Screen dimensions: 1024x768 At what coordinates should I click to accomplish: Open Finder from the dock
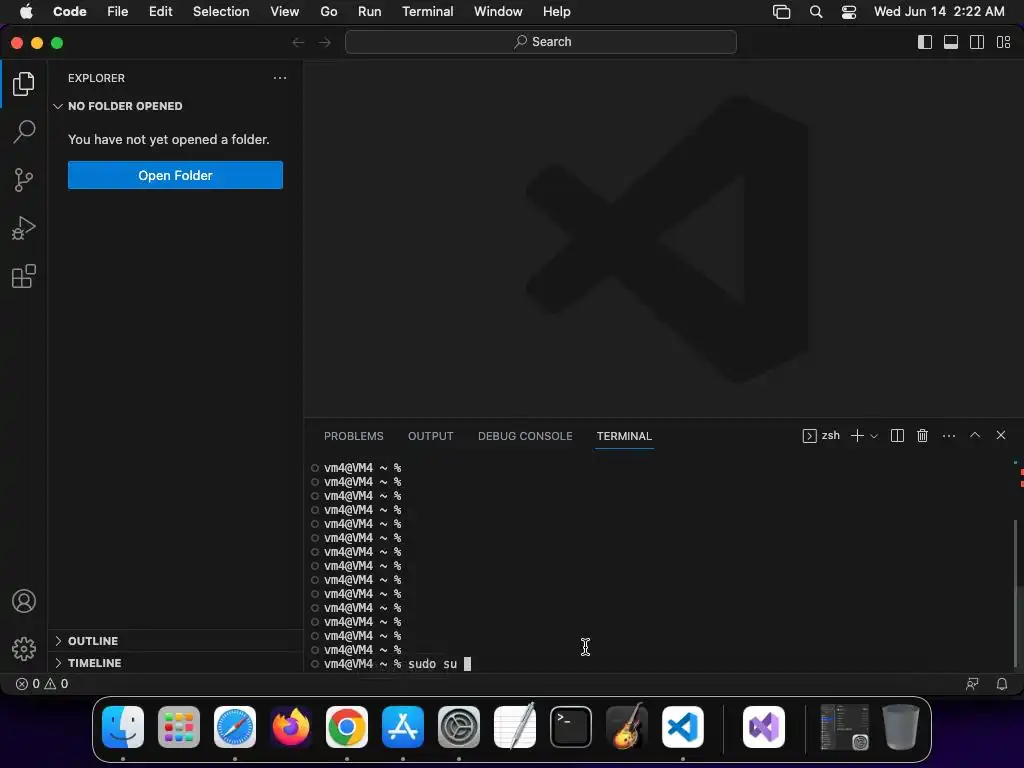(123, 727)
